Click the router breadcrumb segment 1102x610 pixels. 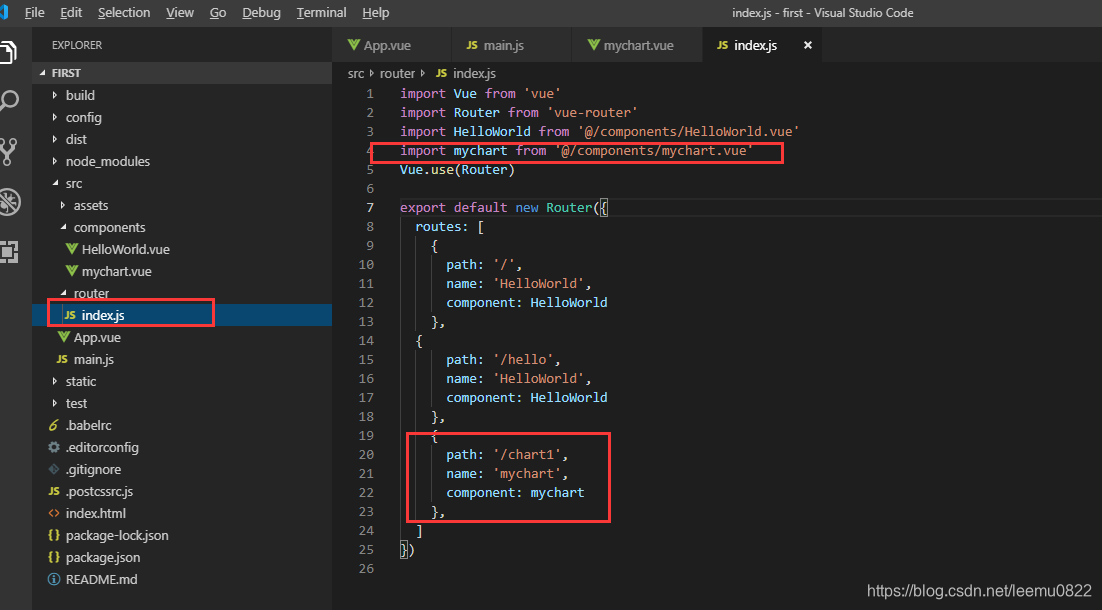[397, 73]
